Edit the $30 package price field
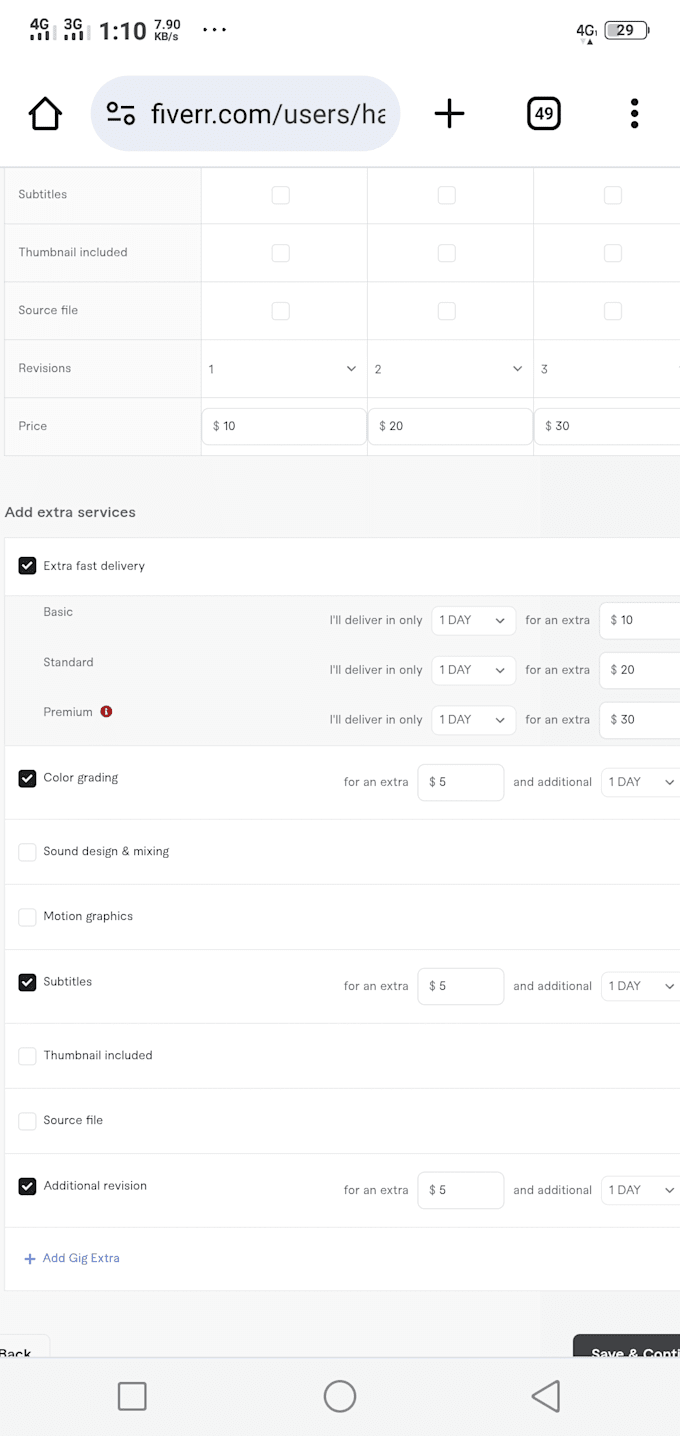Screen dimensions: 680x1436 pos(607,426)
